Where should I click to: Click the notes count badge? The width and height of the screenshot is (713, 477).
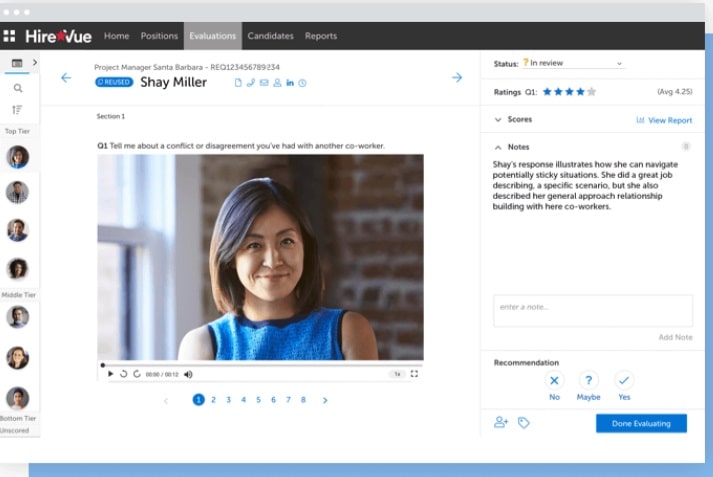point(686,146)
